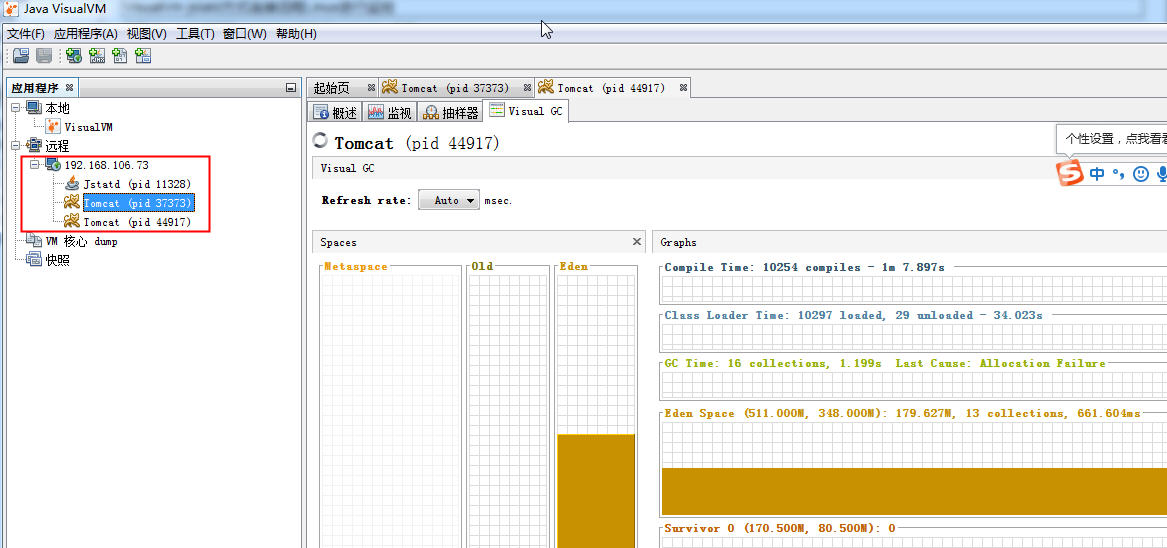Close the 应用程序 panel tab
The width and height of the screenshot is (1167, 548).
[x=69, y=87]
